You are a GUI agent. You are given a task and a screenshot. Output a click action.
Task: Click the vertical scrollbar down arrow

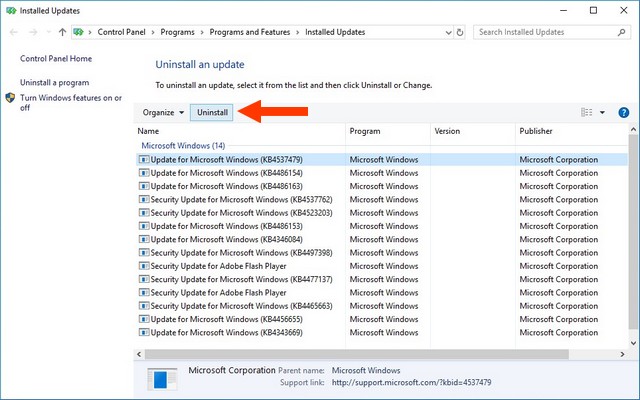[633, 343]
